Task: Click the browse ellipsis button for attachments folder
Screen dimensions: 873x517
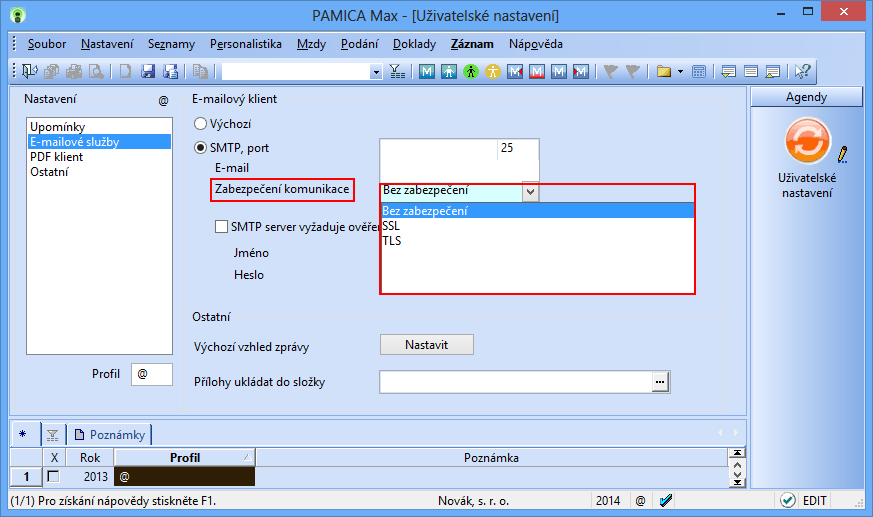Action: [x=660, y=382]
